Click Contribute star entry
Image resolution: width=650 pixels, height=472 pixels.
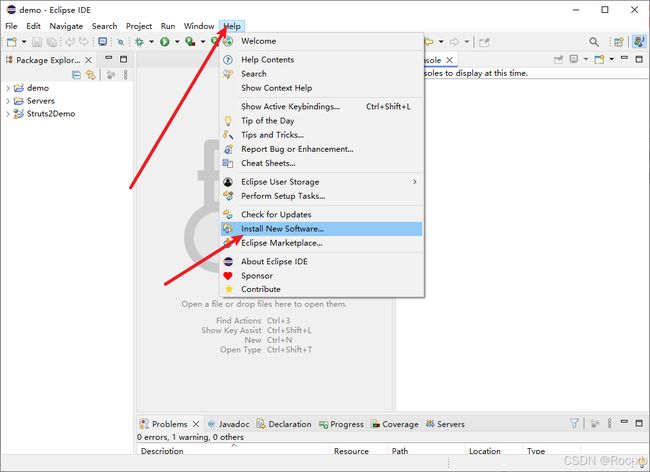click(x=322, y=289)
